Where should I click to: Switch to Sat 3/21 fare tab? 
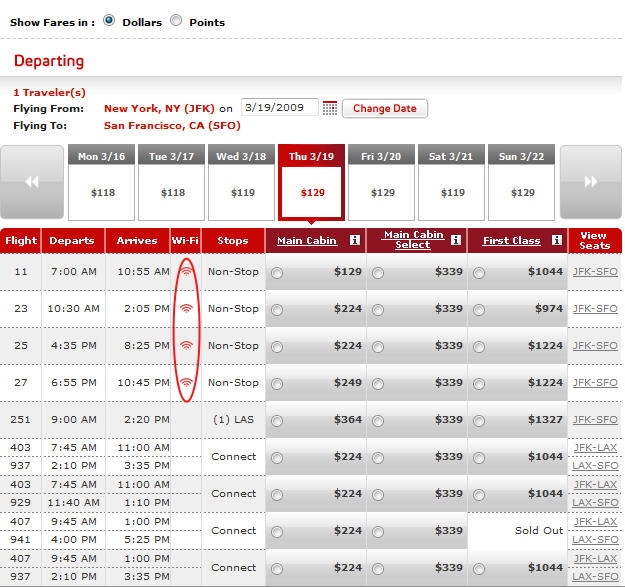(x=452, y=182)
